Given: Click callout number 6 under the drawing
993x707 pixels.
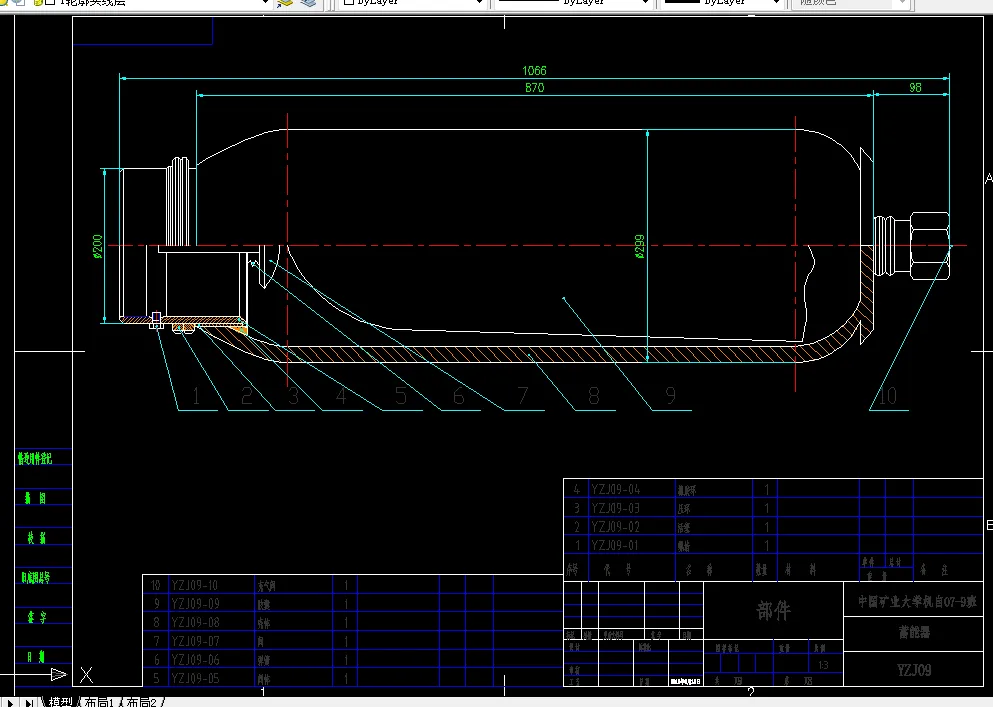Looking at the screenshot, I should (x=459, y=397).
